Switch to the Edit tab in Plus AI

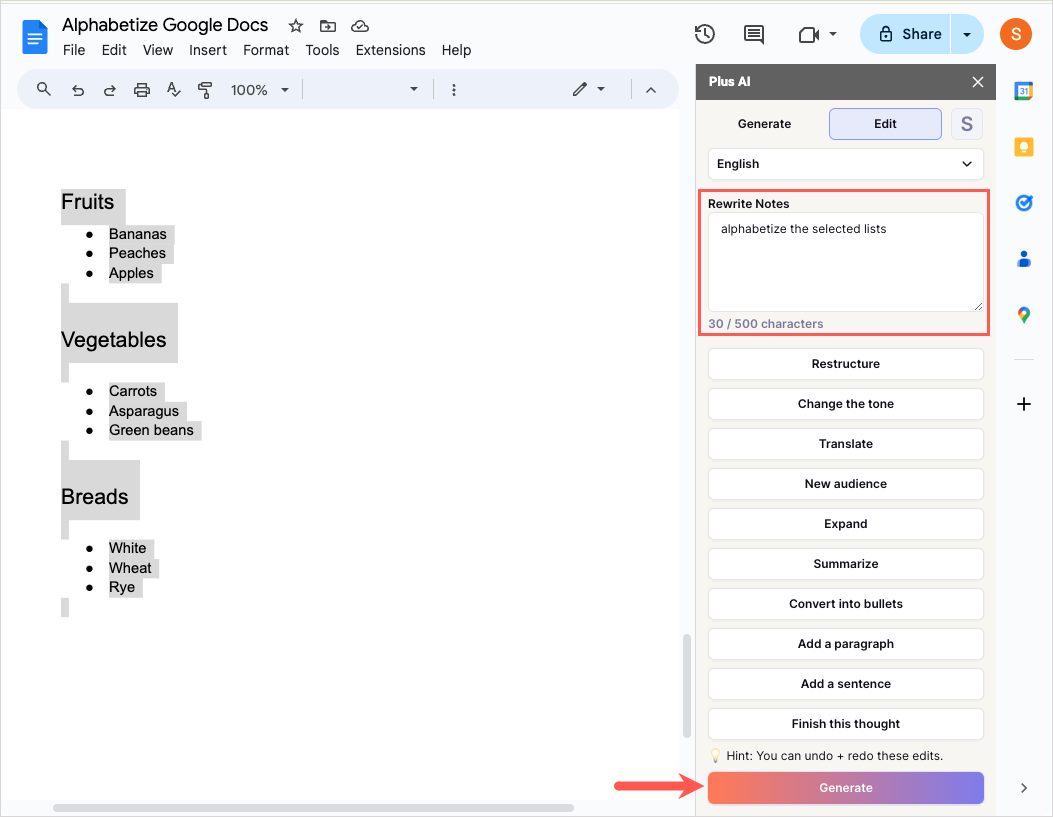click(x=885, y=124)
